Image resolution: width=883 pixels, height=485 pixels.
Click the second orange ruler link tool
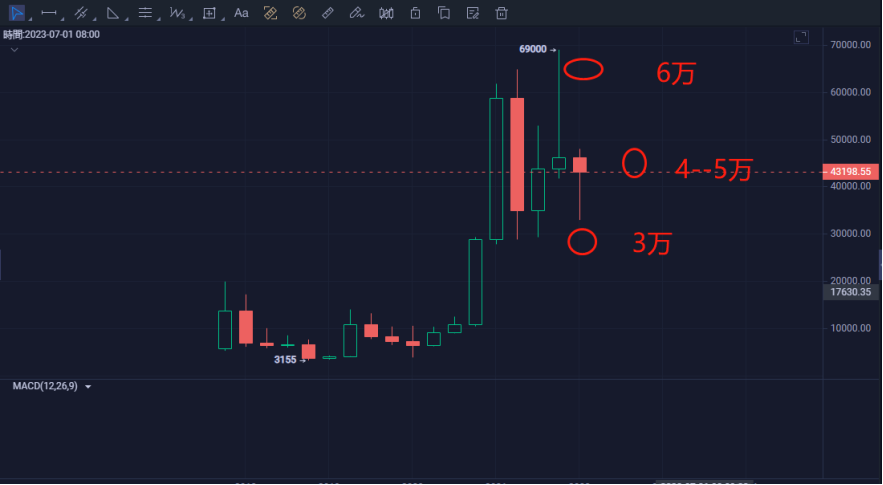[299, 12]
